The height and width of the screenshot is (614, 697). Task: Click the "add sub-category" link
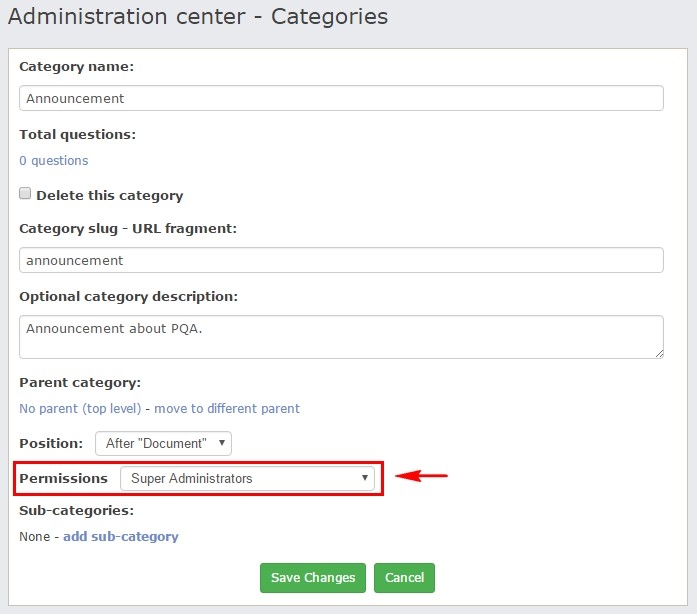[x=121, y=537]
